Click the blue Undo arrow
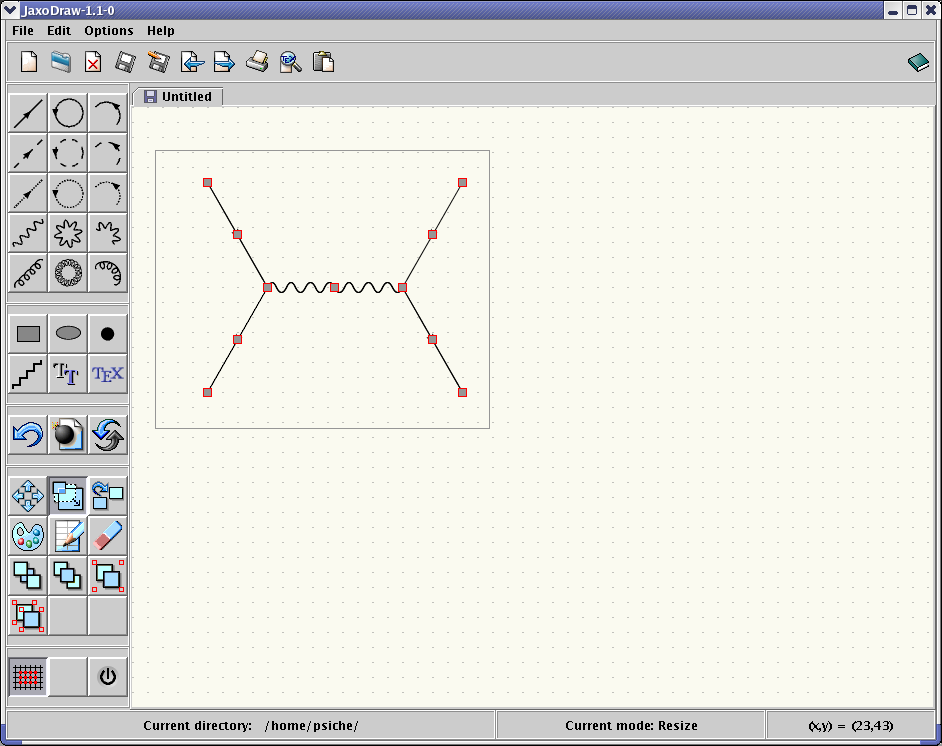Image resolution: width=942 pixels, height=746 pixels. pos(28,435)
